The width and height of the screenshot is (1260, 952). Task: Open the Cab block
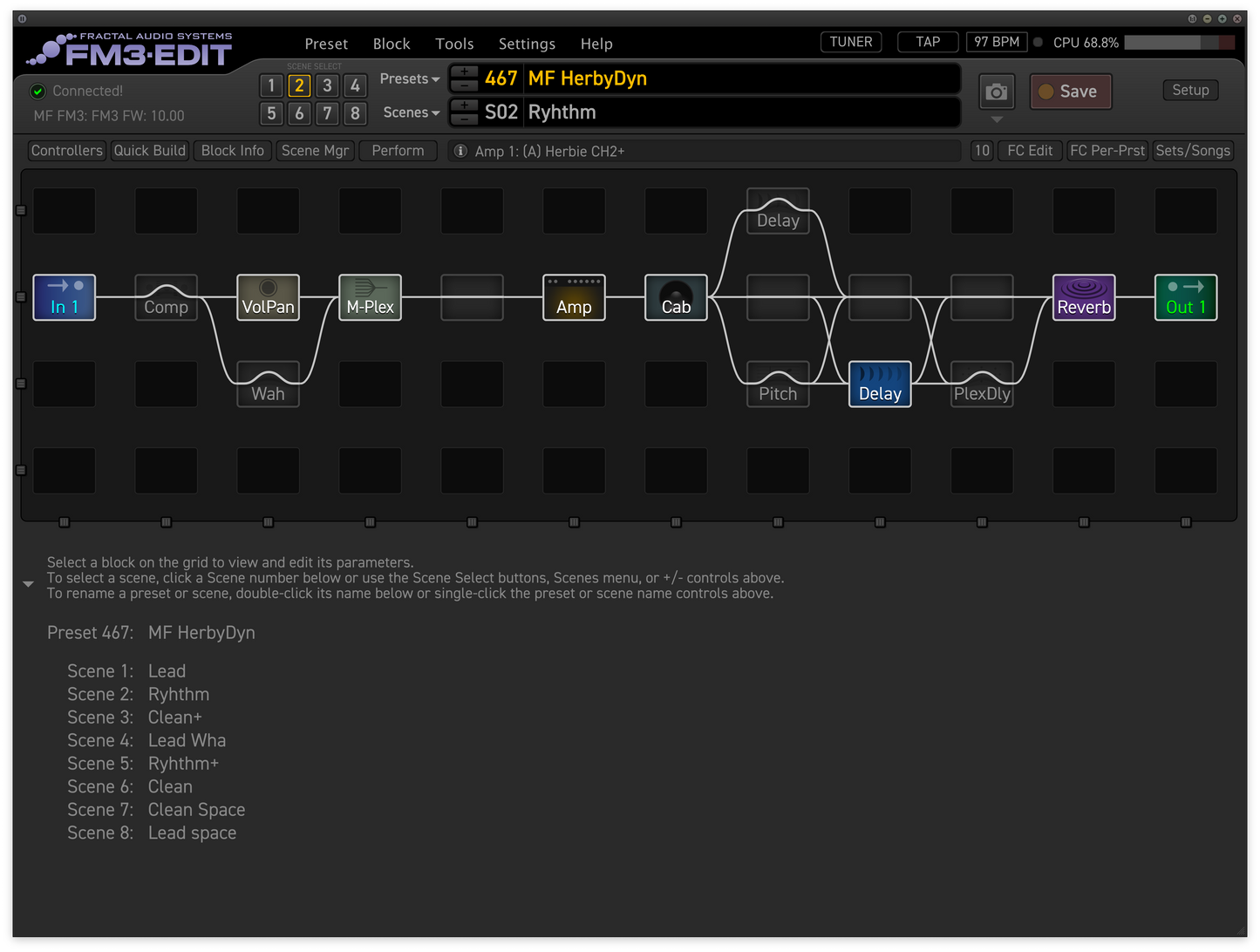tap(675, 297)
